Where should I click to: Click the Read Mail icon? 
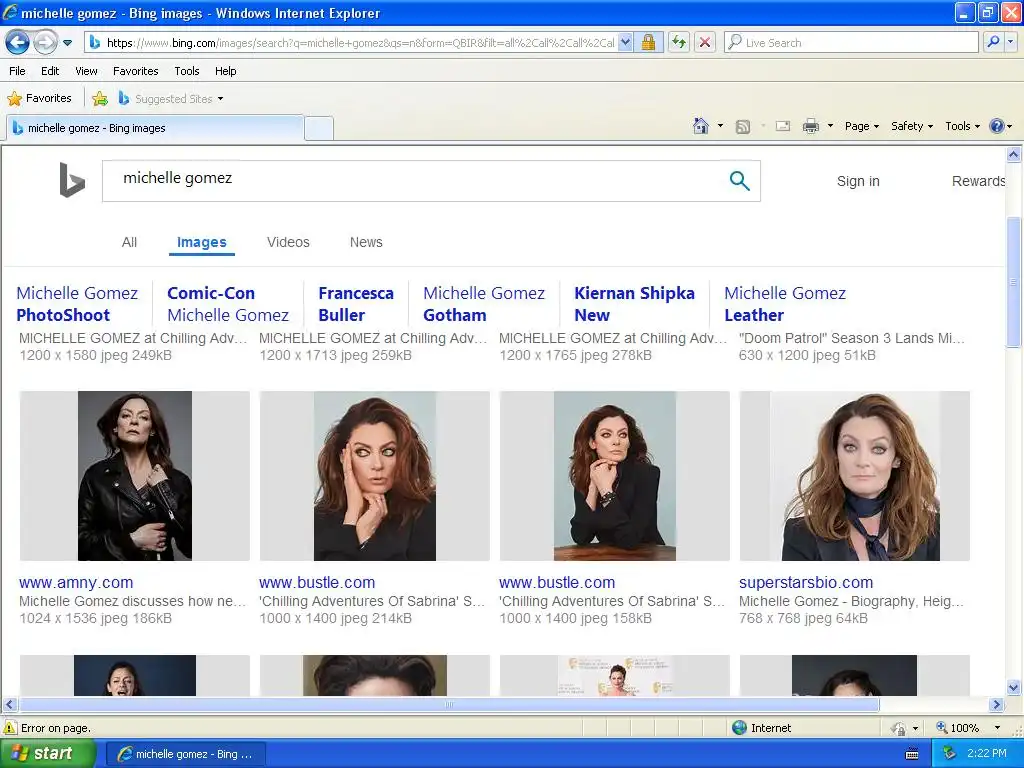pos(782,126)
